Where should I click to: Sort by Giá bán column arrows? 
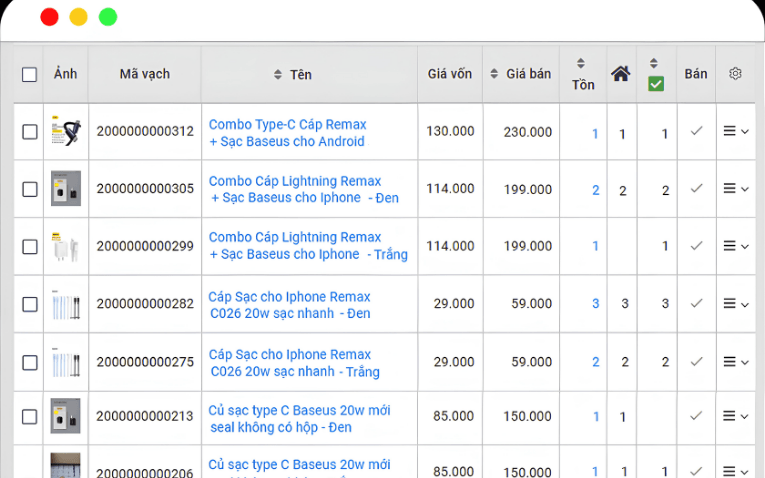coord(494,74)
